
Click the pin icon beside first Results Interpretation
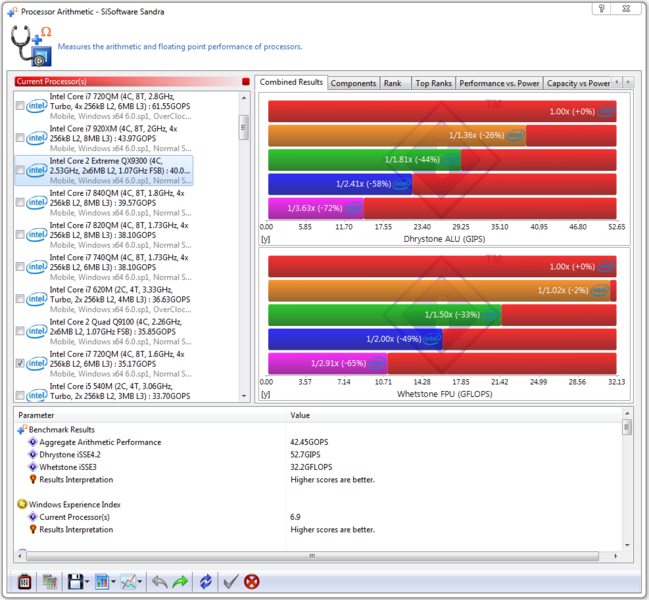(33, 479)
